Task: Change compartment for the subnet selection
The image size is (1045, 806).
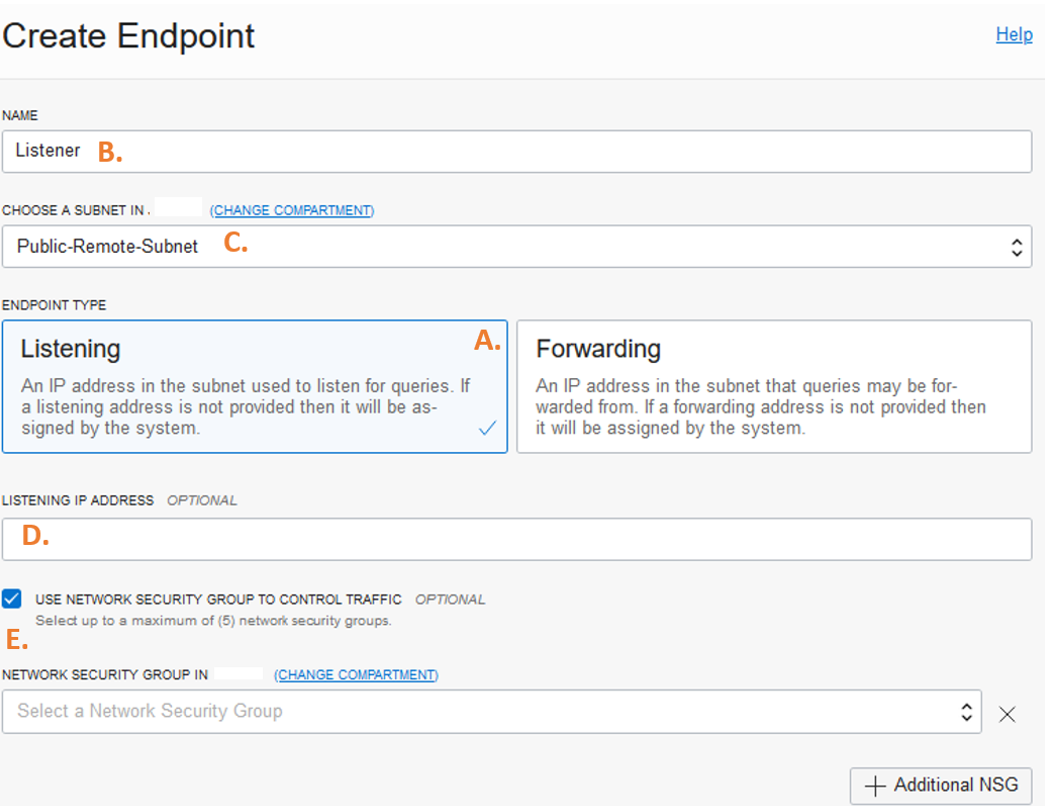Action: [292, 210]
